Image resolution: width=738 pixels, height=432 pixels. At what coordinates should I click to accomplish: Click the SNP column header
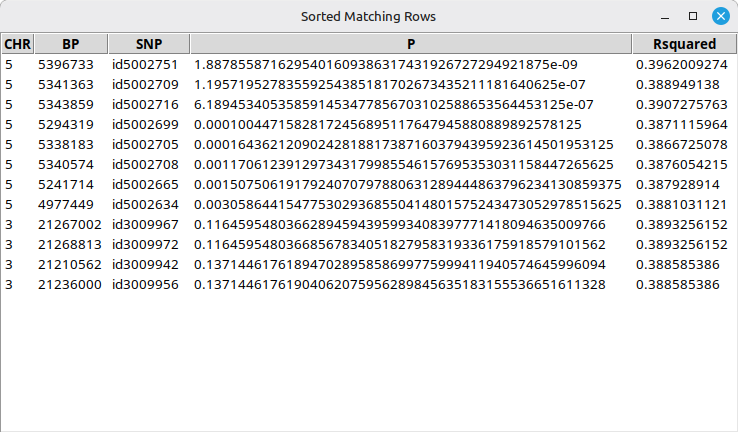pos(148,44)
